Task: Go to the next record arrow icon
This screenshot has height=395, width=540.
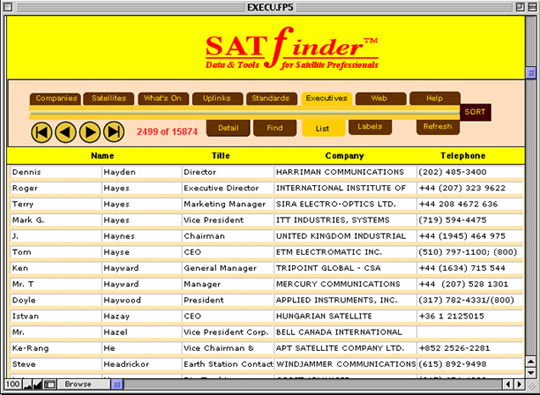Action: 90,132
